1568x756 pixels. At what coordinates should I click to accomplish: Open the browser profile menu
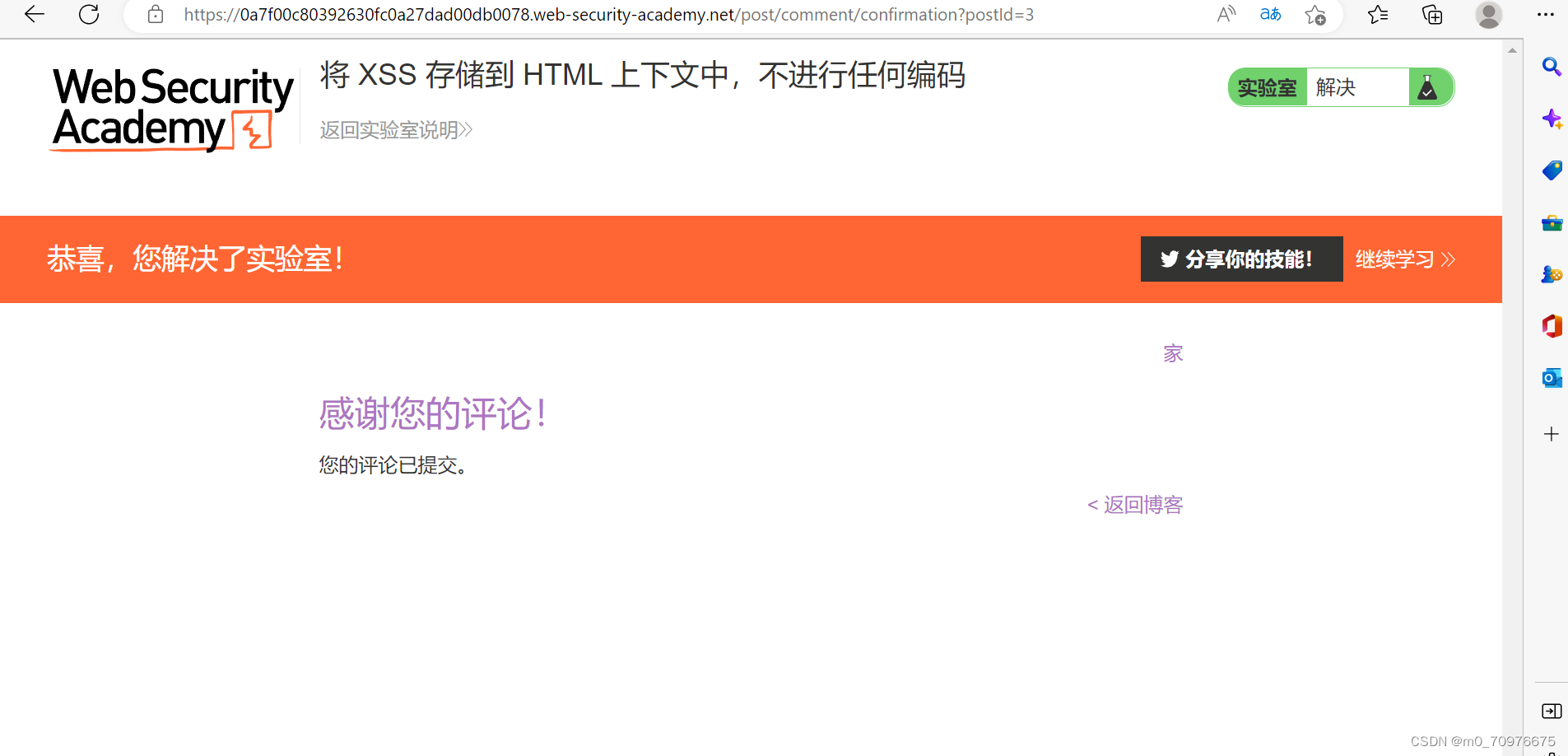1488,14
